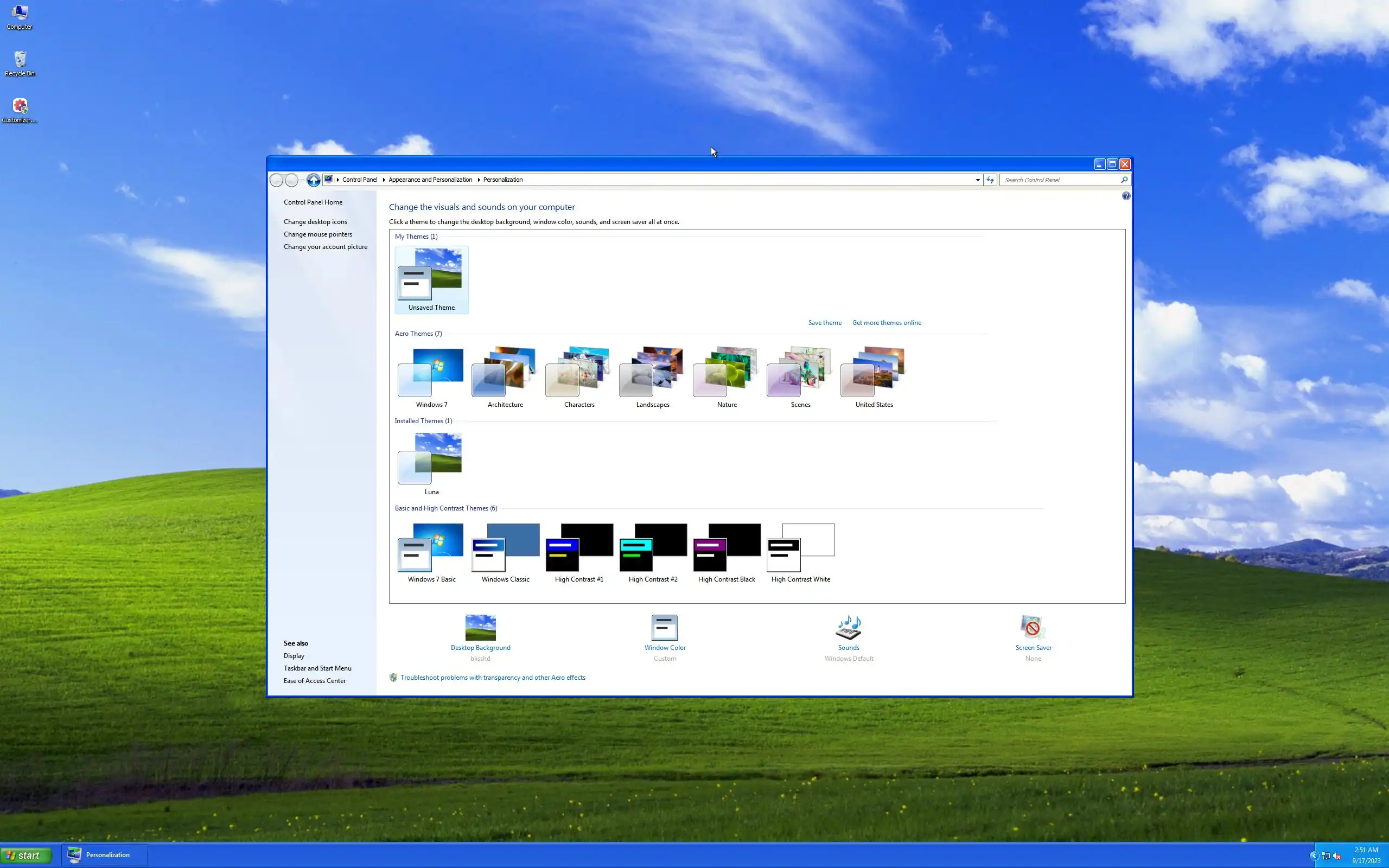Viewport: 1389px width, 868px height.
Task: Open the start menu
Action: coord(26,856)
